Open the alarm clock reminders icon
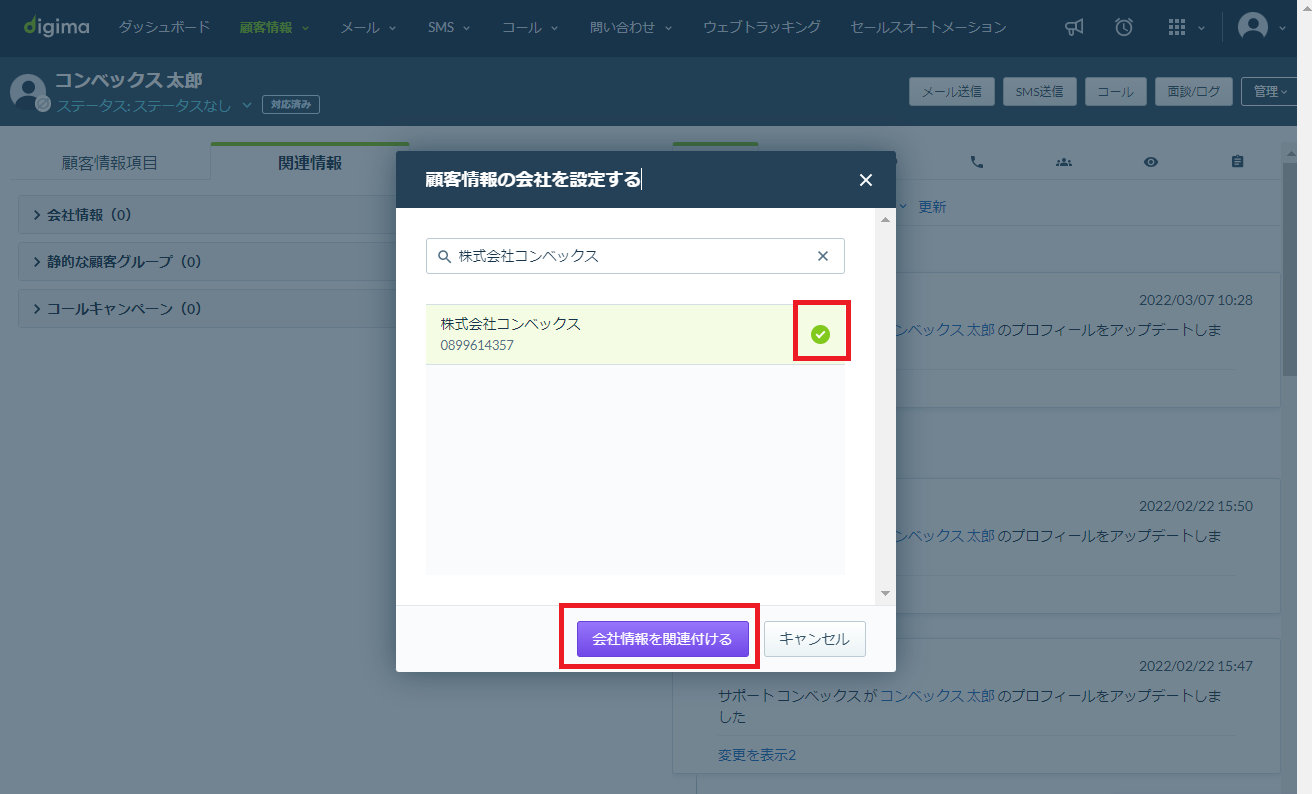1312x794 pixels. [x=1124, y=27]
